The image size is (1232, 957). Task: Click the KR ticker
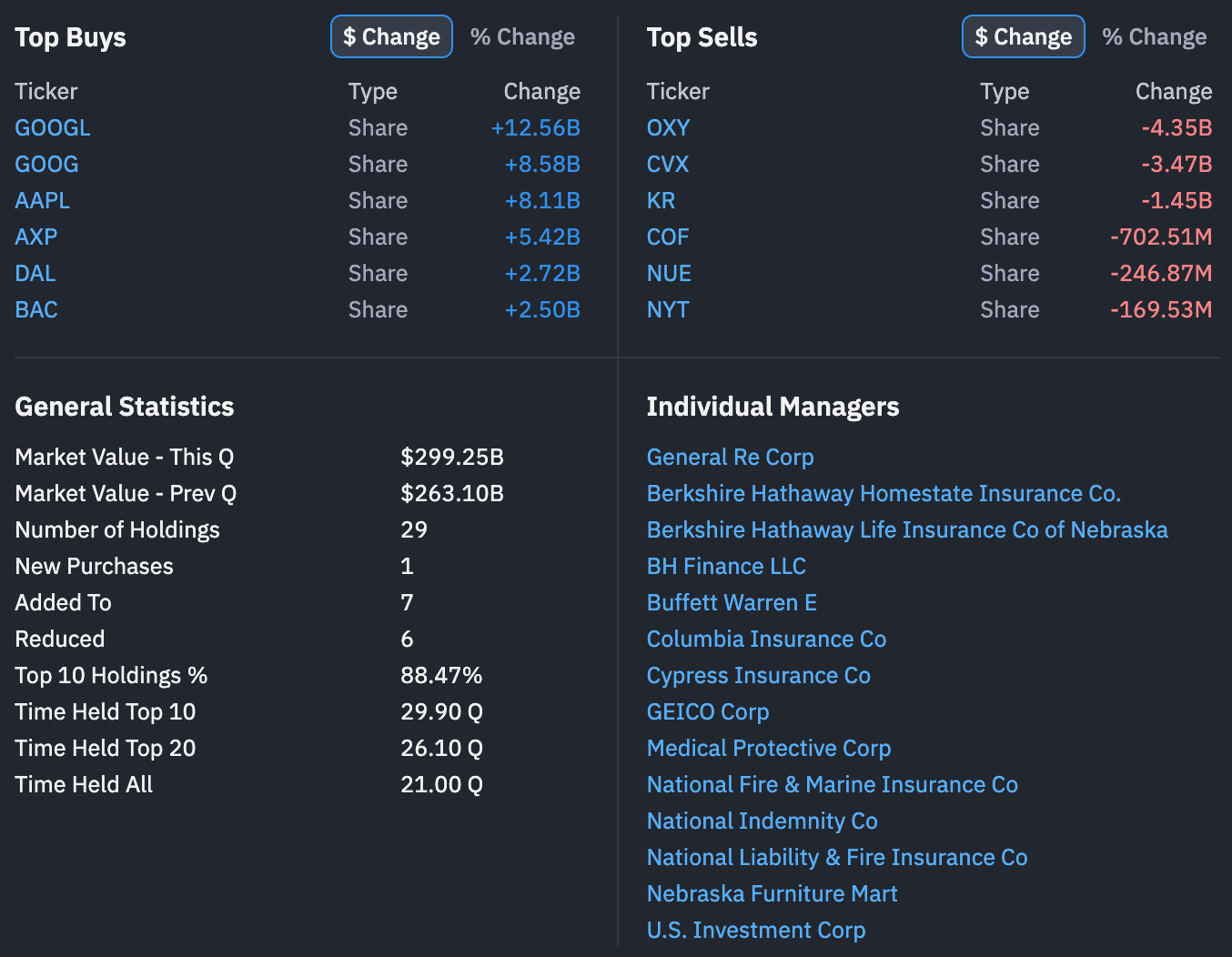tap(661, 200)
